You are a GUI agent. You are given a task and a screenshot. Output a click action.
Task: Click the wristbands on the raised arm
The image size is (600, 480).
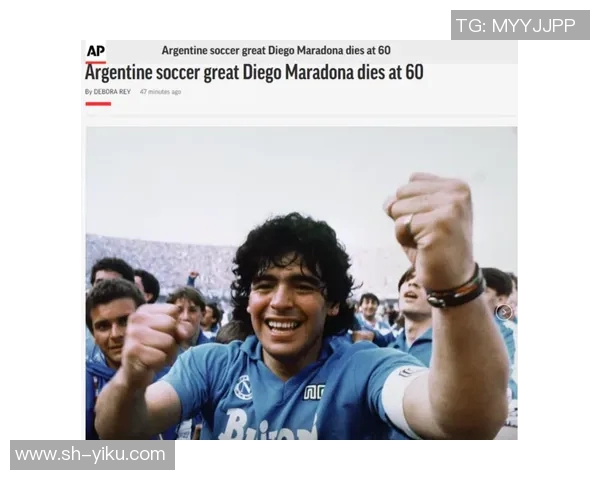point(457,291)
